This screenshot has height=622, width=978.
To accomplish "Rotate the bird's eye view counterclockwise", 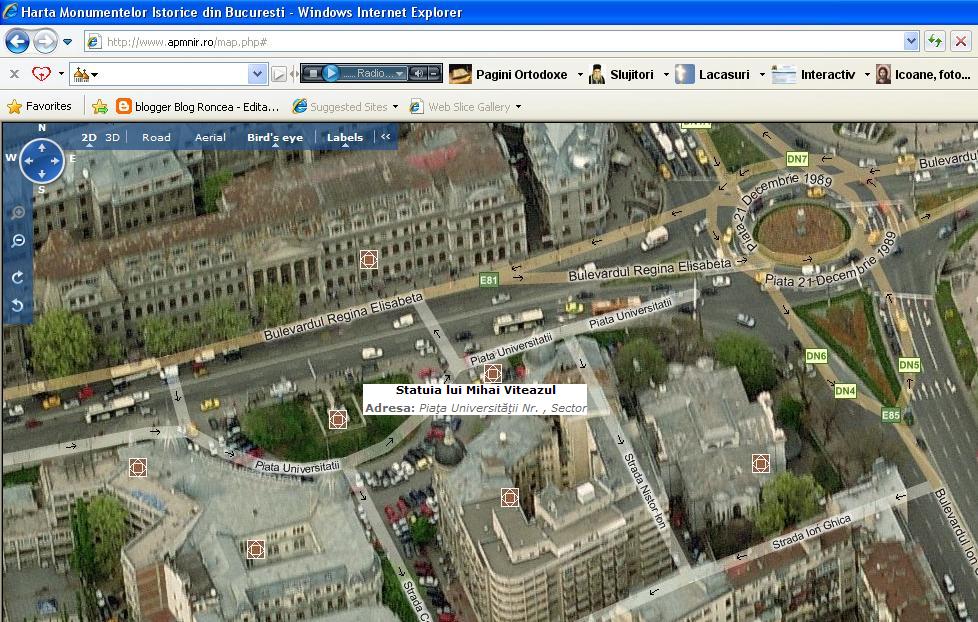I will coord(17,305).
